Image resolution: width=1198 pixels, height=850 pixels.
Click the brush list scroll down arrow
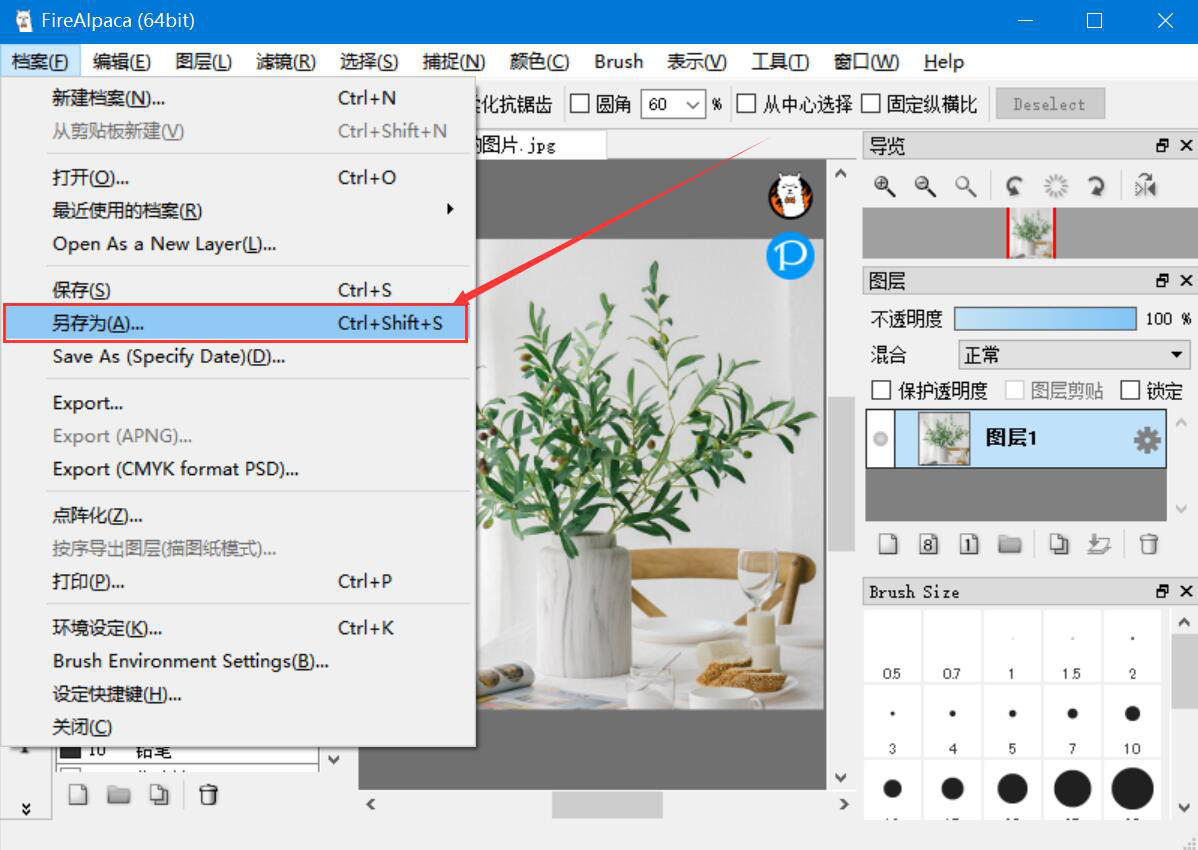click(x=334, y=759)
